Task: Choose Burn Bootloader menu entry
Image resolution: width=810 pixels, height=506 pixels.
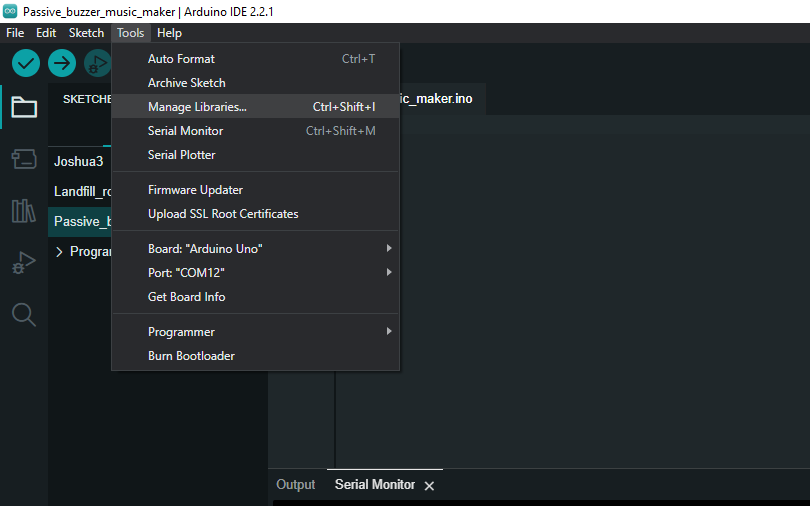Action: [x=255, y=356]
